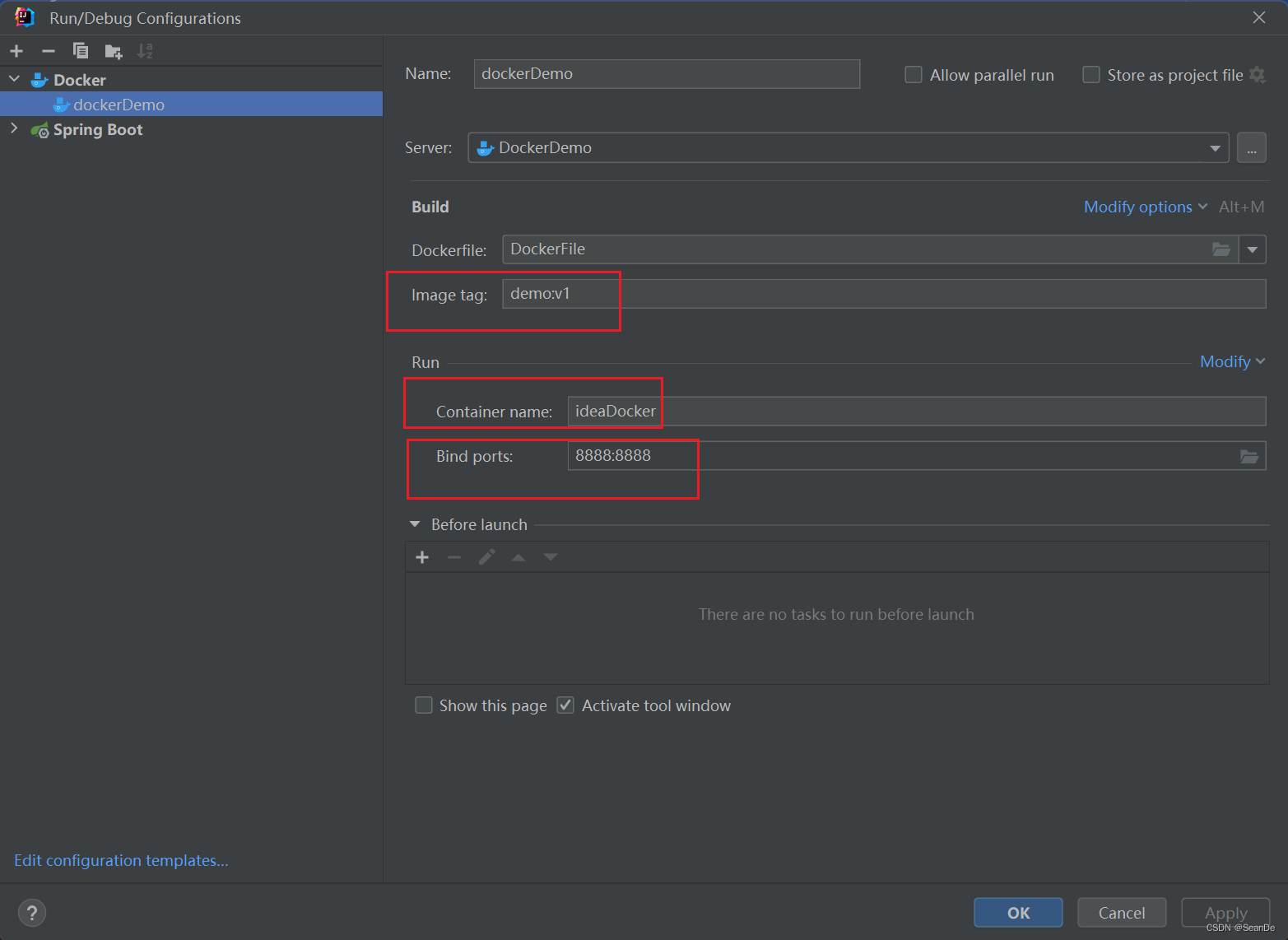Focus the Name field containing dockerDemo

[667, 74]
